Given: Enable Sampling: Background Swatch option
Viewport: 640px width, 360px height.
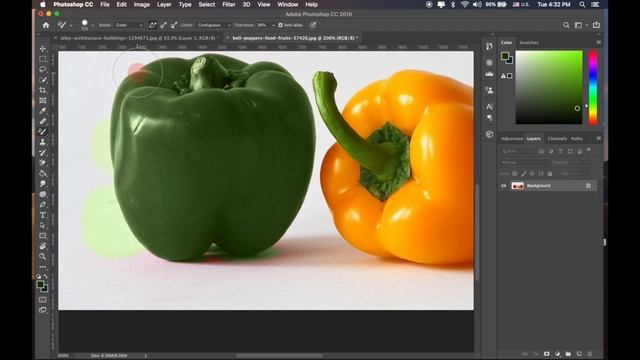Looking at the screenshot, I should tap(173, 25).
